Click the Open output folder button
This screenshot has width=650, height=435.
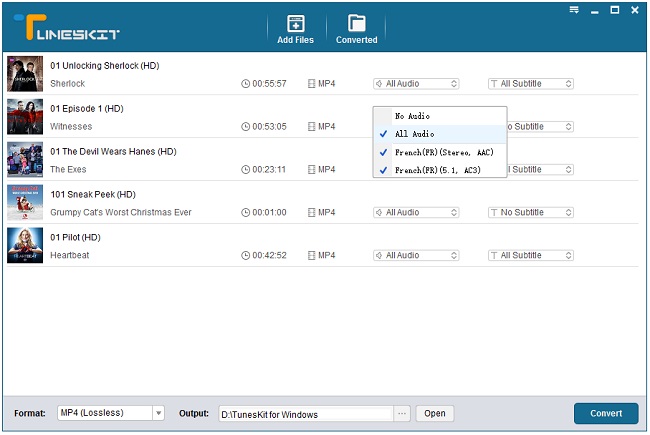point(434,413)
